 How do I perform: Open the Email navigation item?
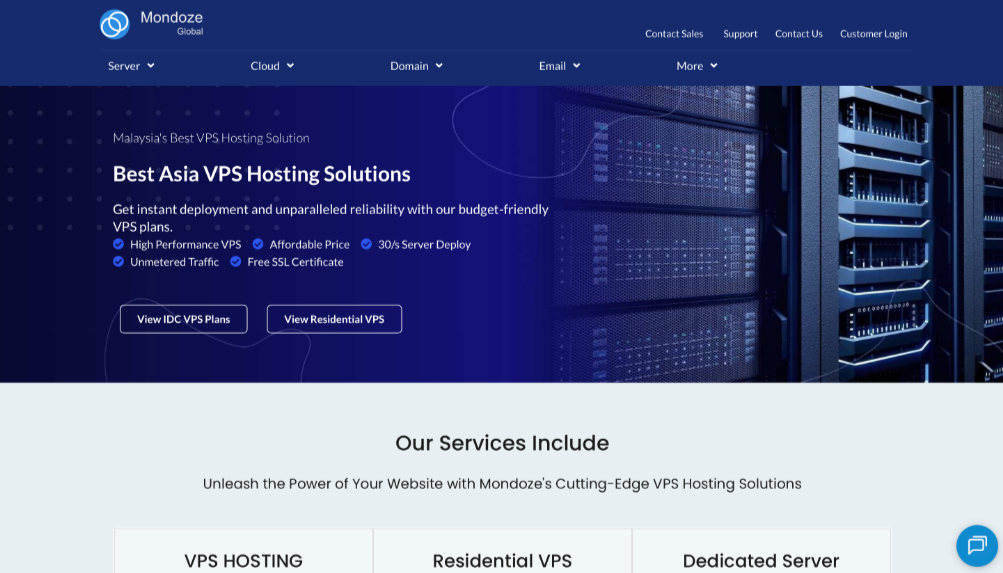tap(559, 66)
